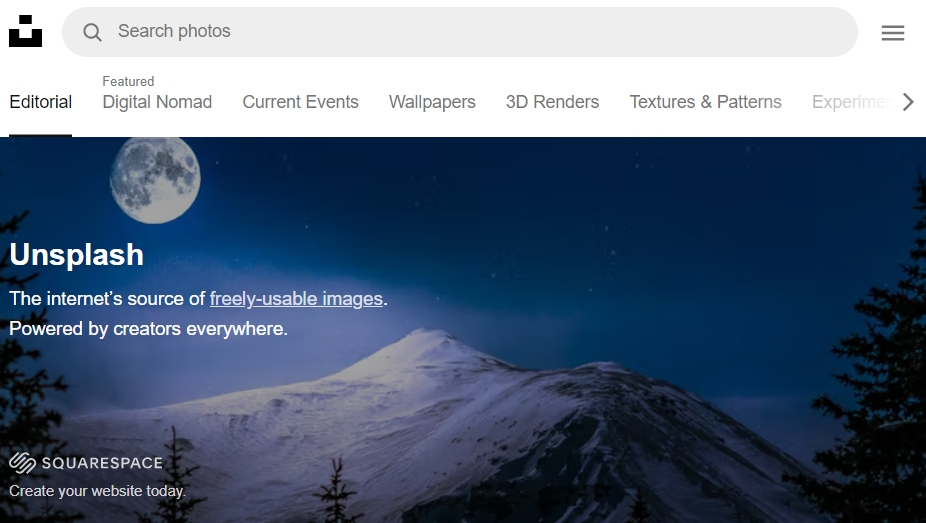Switch to the Current Events topic
This screenshot has height=523, width=926.
[300, 102]
